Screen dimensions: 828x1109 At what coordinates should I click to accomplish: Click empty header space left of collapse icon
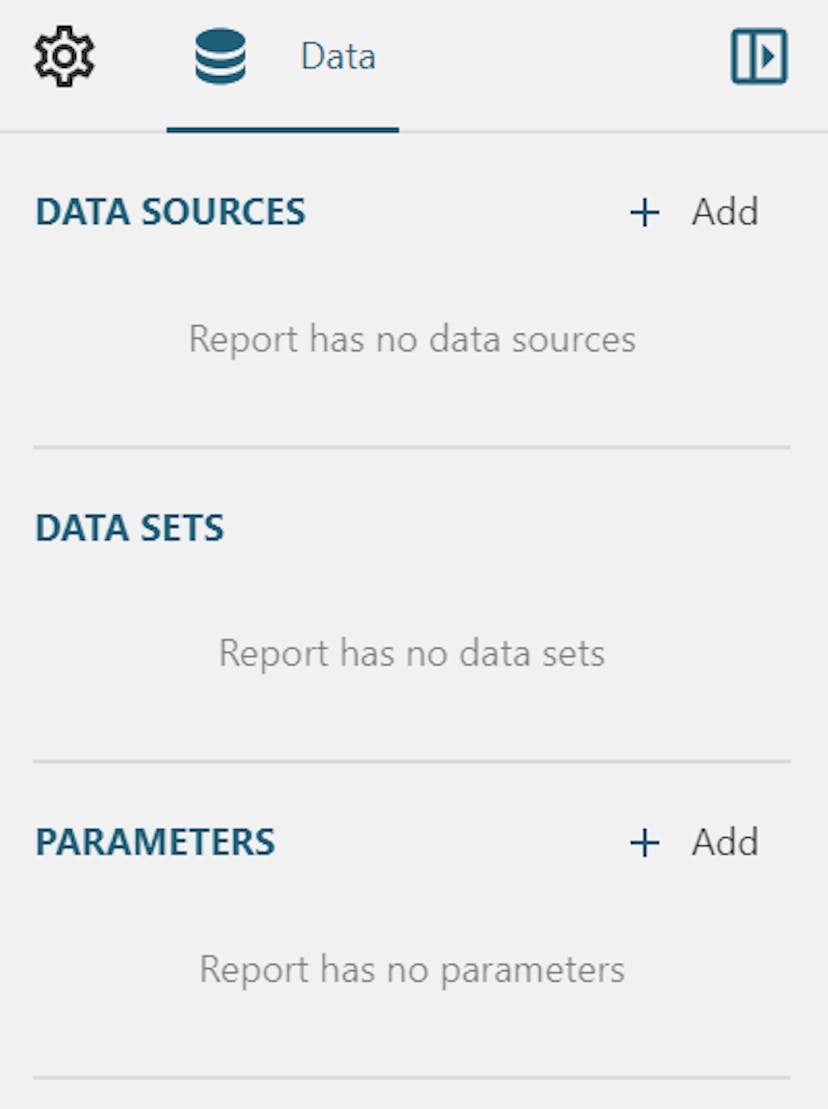pyautogui.click(x=560, y=57)
